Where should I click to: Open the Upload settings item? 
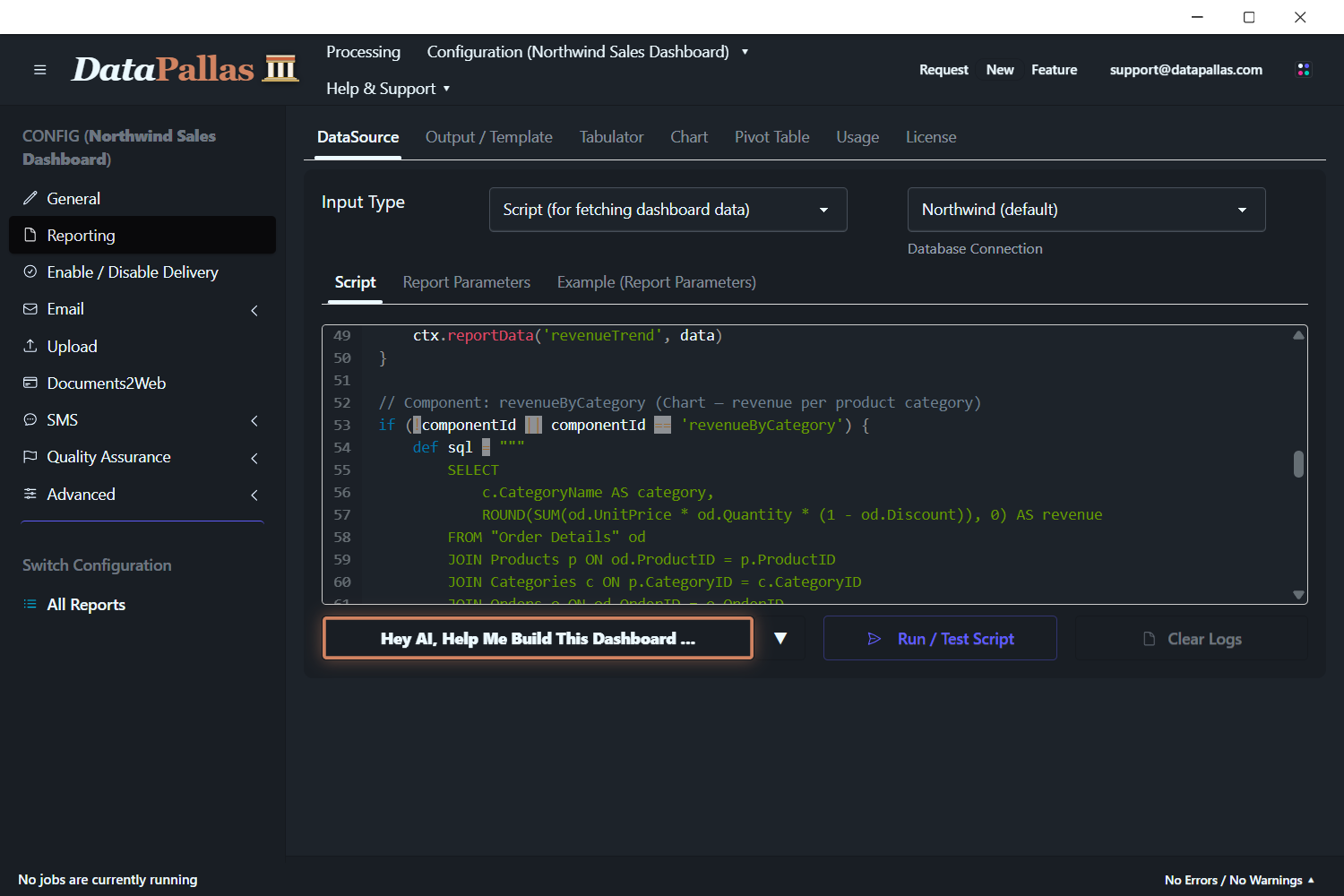pos(142,346)
